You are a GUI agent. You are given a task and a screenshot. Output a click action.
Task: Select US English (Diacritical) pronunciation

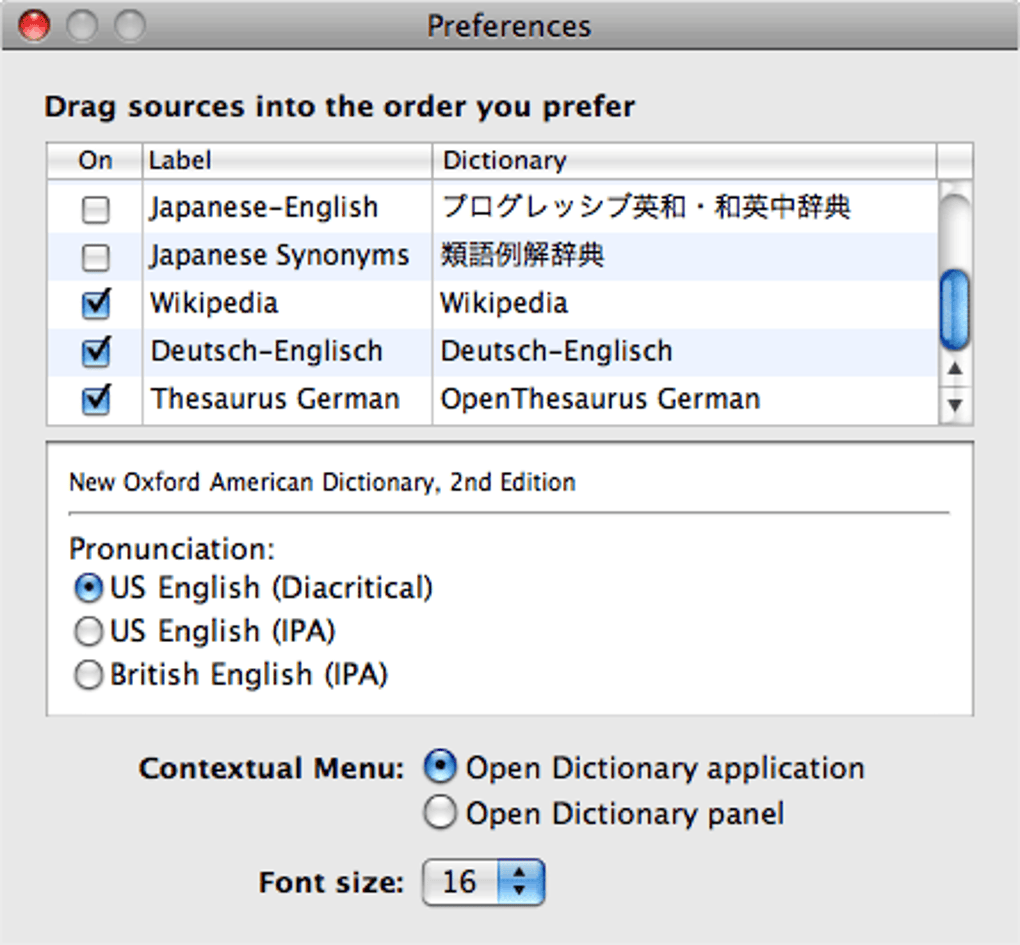[88, 588]
